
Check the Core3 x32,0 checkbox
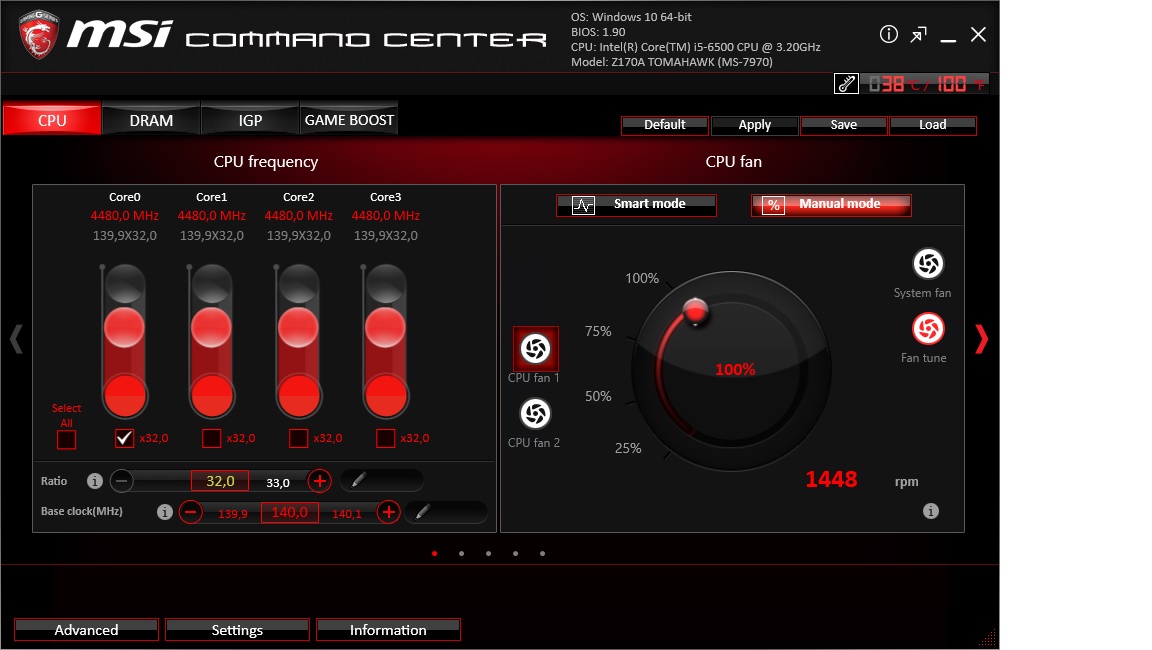click(385, 438)
